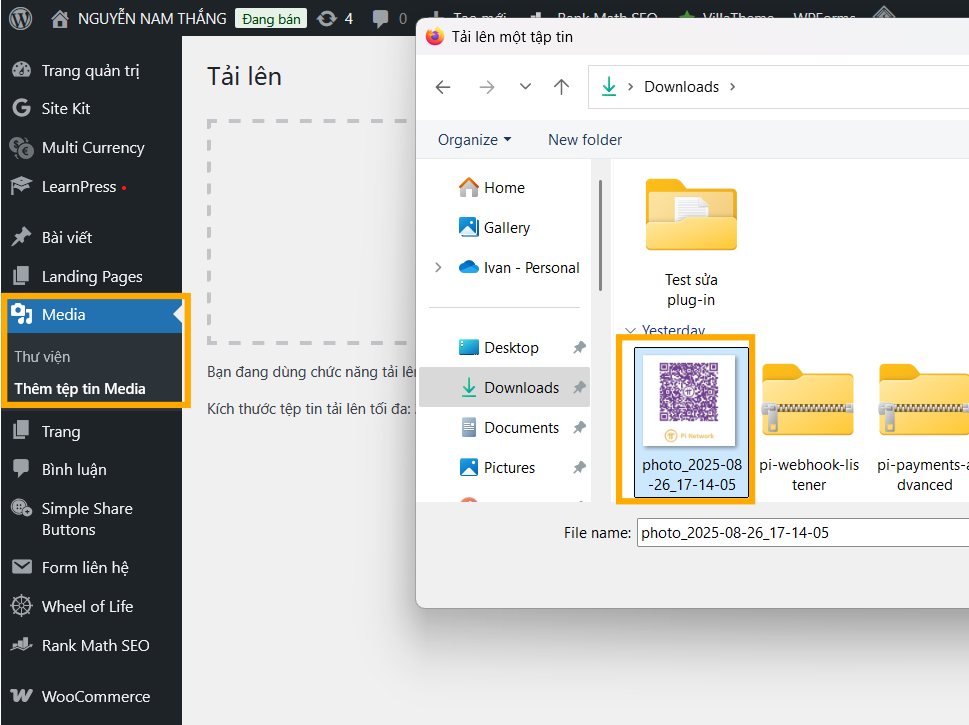Open Multi Currency menu

[x=91, y=148]
